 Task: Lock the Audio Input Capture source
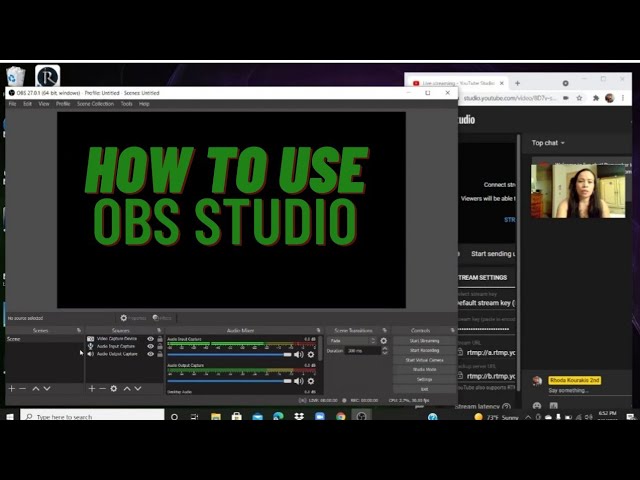160,346
